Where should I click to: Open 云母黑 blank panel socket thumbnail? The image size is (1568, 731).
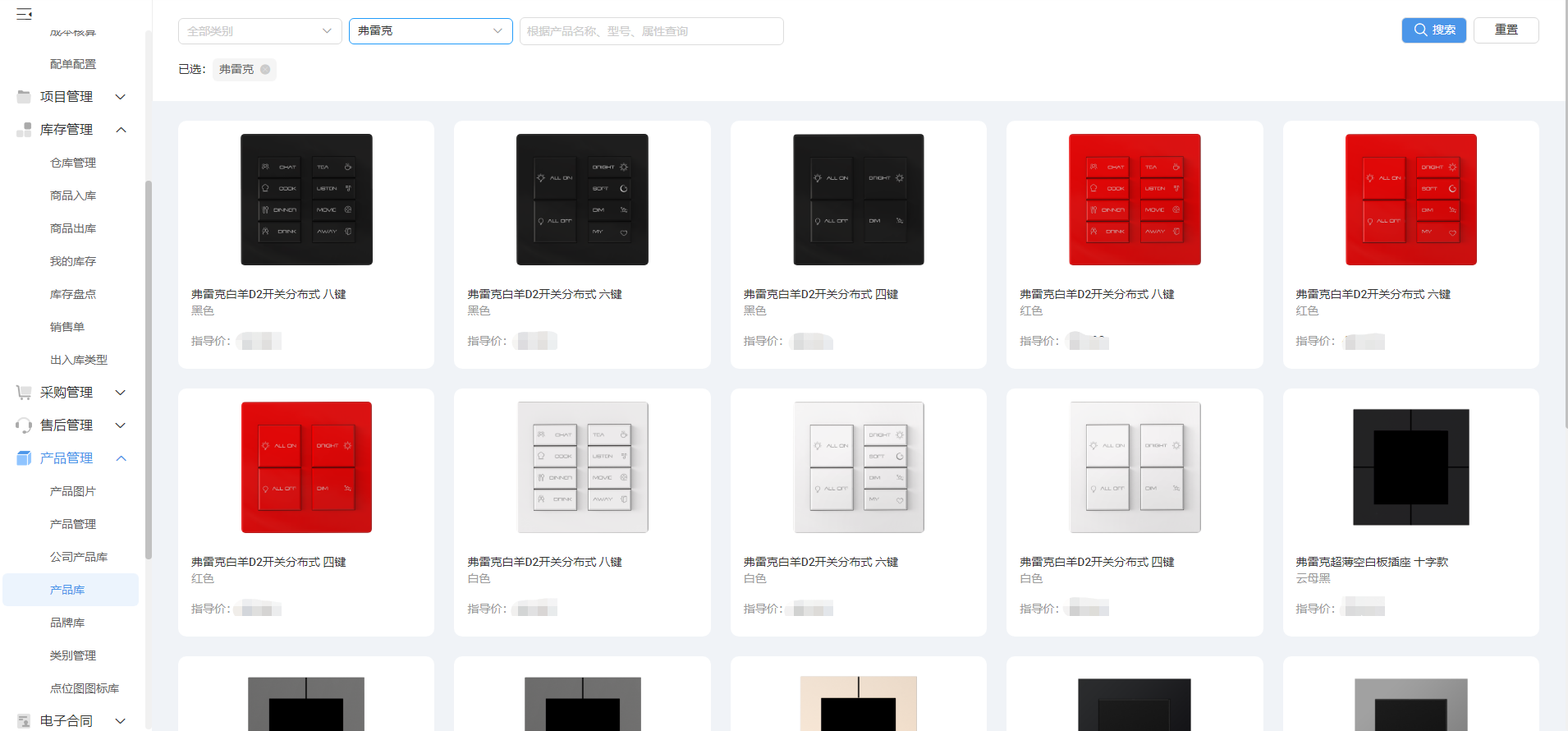(1411, 467)
